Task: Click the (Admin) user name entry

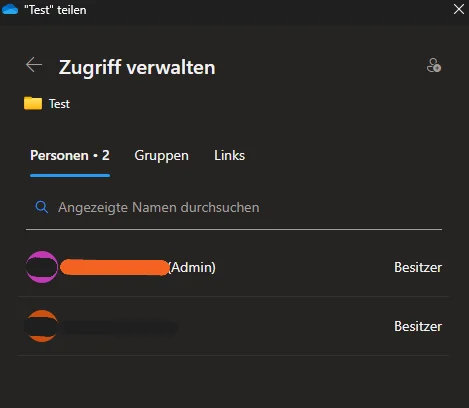Action: point(138,267)
